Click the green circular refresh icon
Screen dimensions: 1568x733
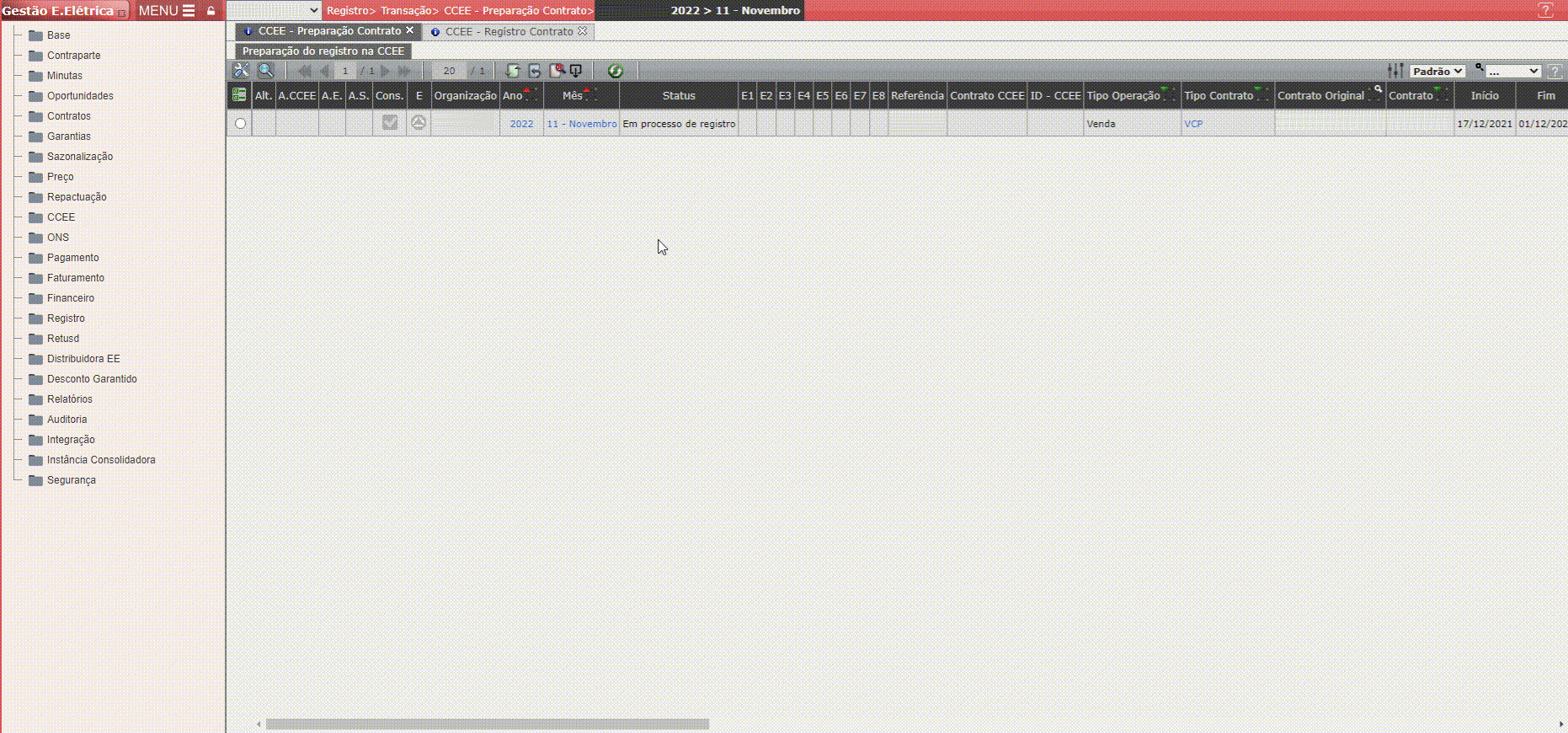[x=615, y=71]
